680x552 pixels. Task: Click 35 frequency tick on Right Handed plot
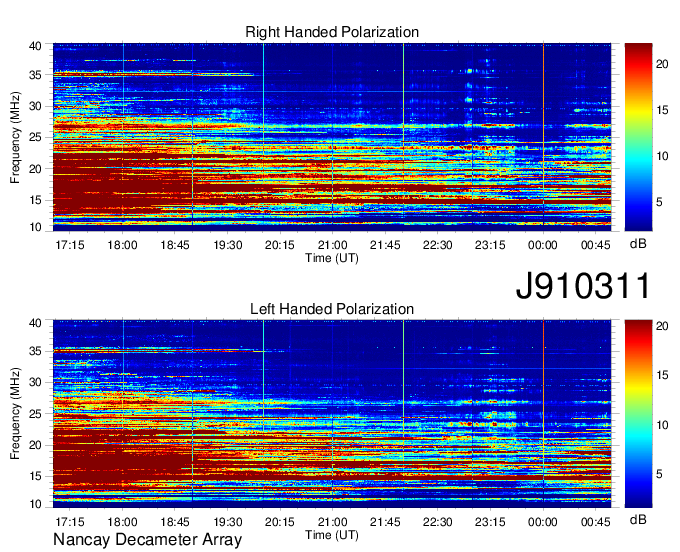(x=36, y=75)
